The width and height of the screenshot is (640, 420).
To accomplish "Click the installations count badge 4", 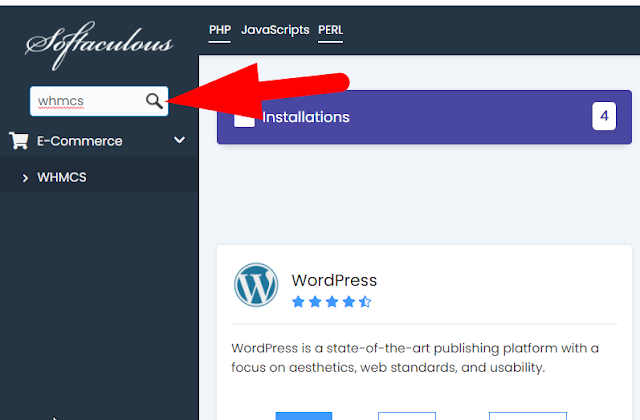I will tap(604, 116).
